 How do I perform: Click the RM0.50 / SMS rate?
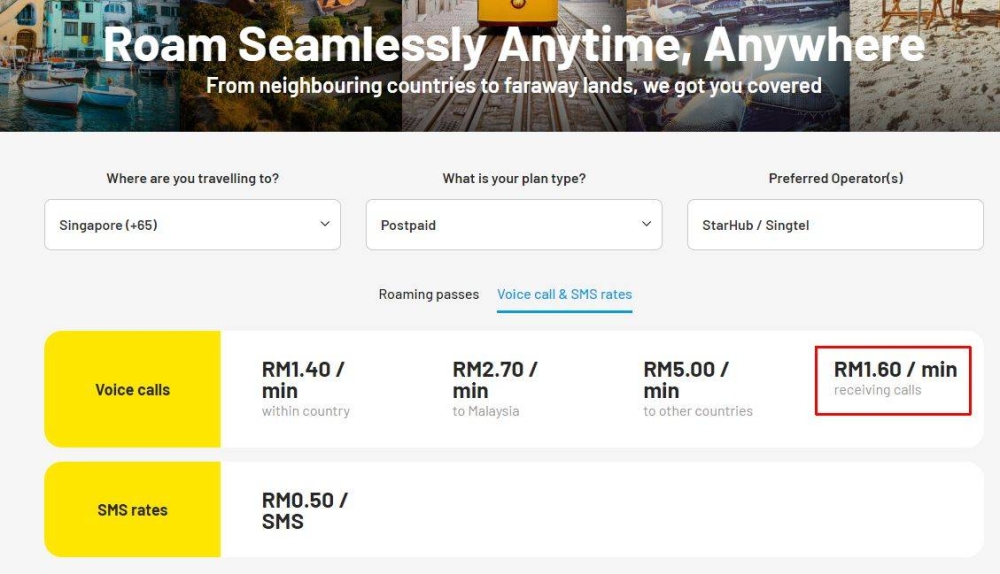click(x=304, y=510)
